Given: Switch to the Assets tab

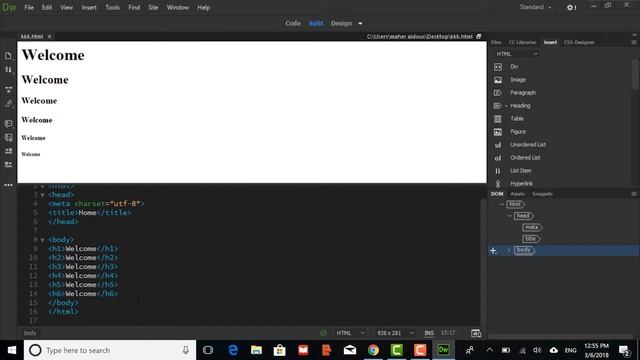Looking at the screenshot, I should [518, 194].
